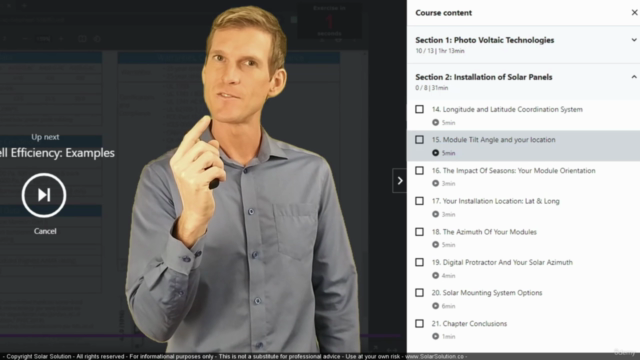This screenshot has height=360, width=640.
Task: Check lecture 14 Longitude and Latitude checkbox
Action: [x=419, y=109]
